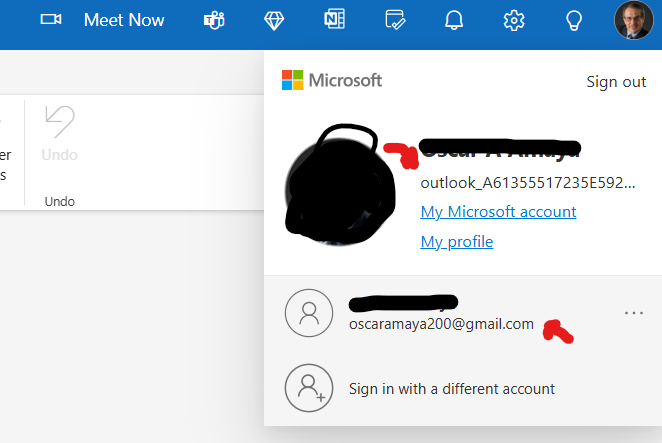Click the Undo arrow icon in ribbon

click(60, 122)
